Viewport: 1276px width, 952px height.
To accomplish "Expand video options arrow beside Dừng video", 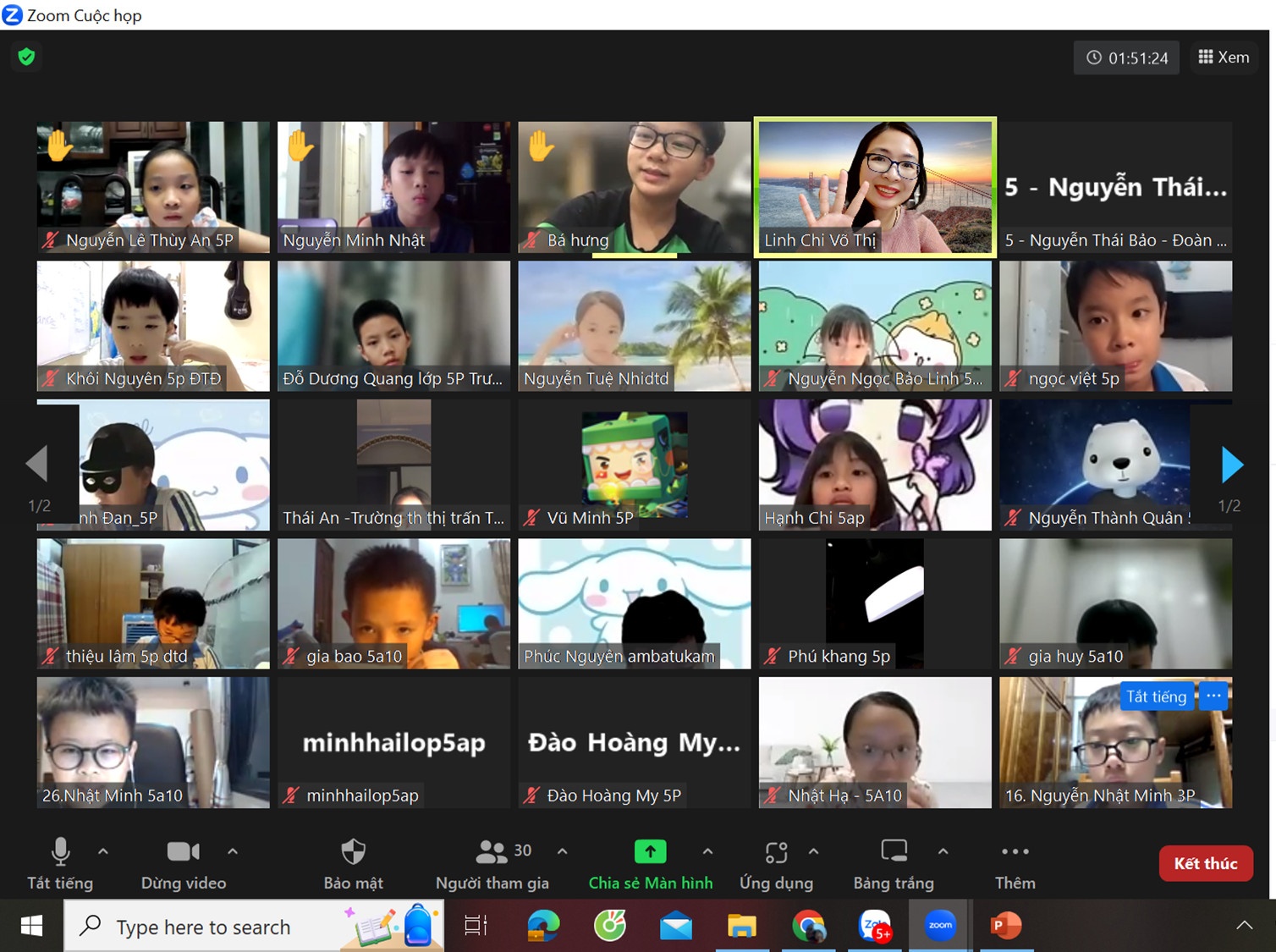I will 233,851.
